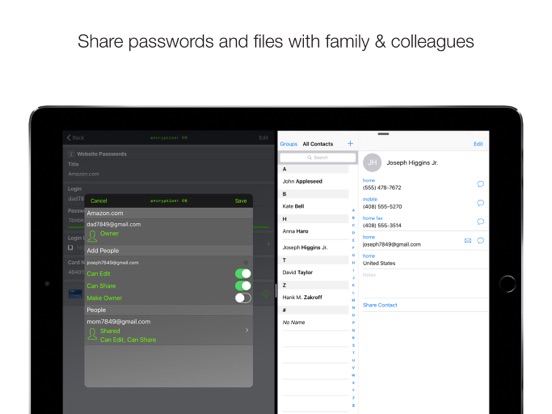
Task: Click message bubble icon beside (555) 478-7672
Action: (480, 184)
